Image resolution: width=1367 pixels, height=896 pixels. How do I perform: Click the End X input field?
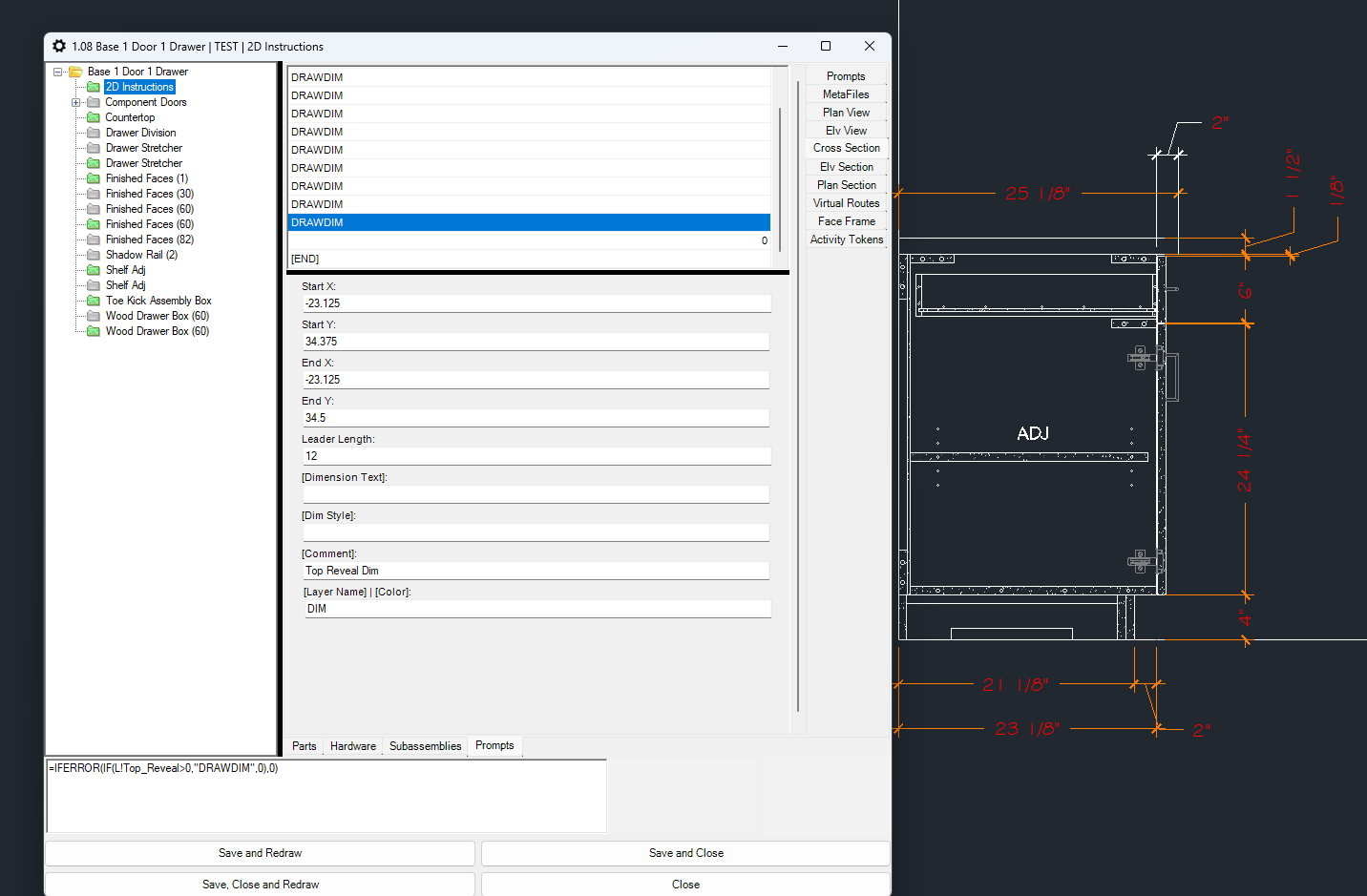[x=536, y=380]
